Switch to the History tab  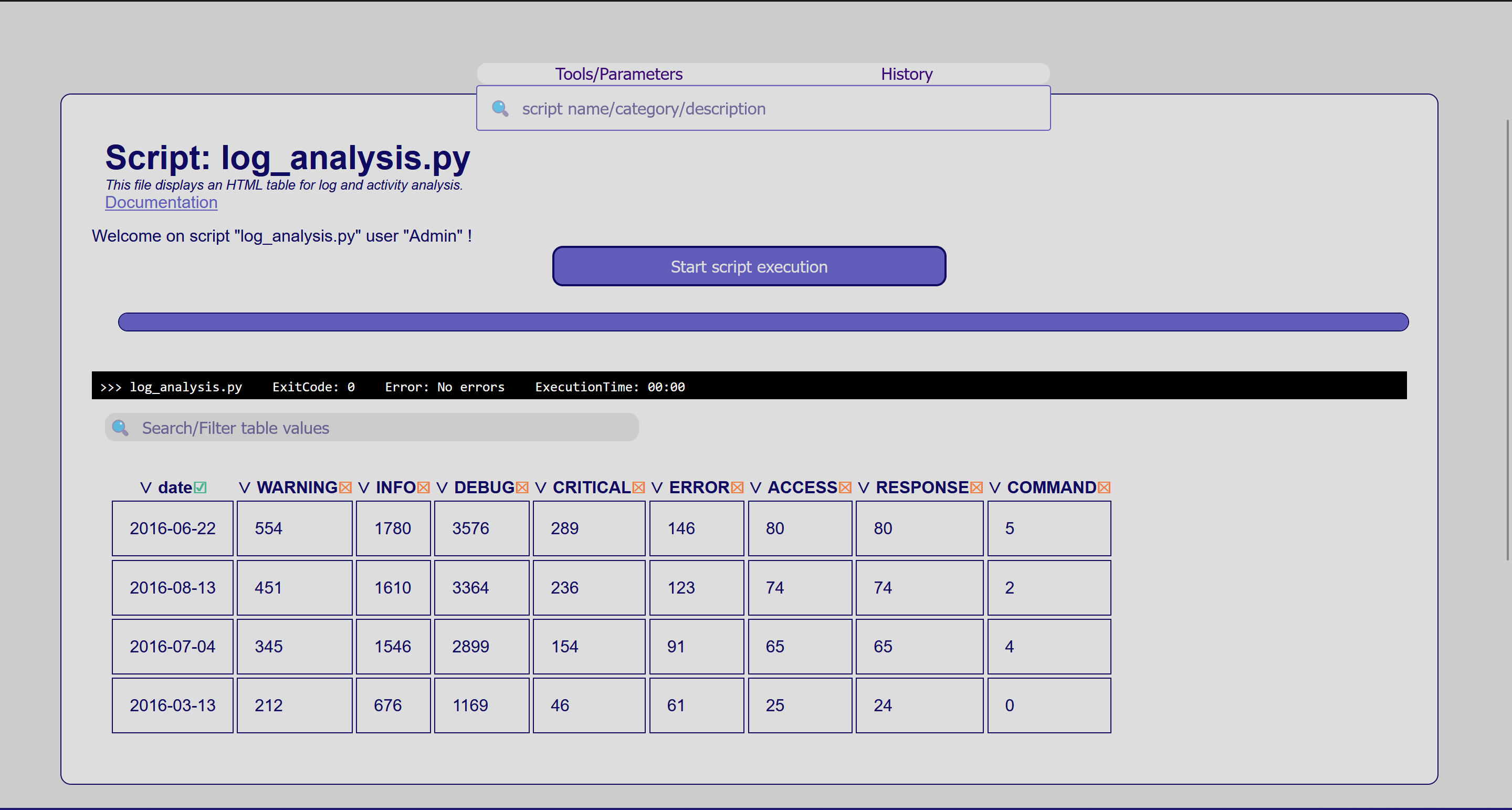pyautogui.click(x=906, y=74)
